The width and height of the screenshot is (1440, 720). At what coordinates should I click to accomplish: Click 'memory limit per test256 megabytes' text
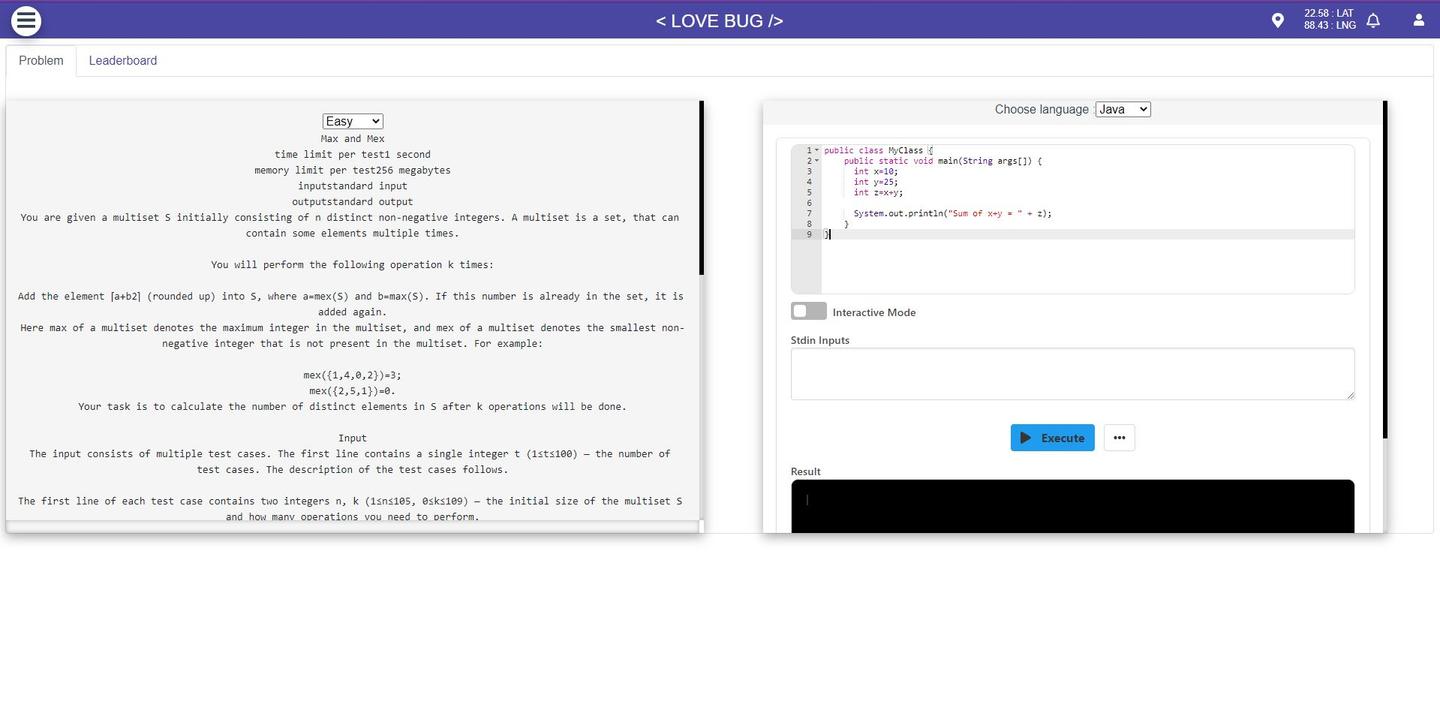(353, 170)
